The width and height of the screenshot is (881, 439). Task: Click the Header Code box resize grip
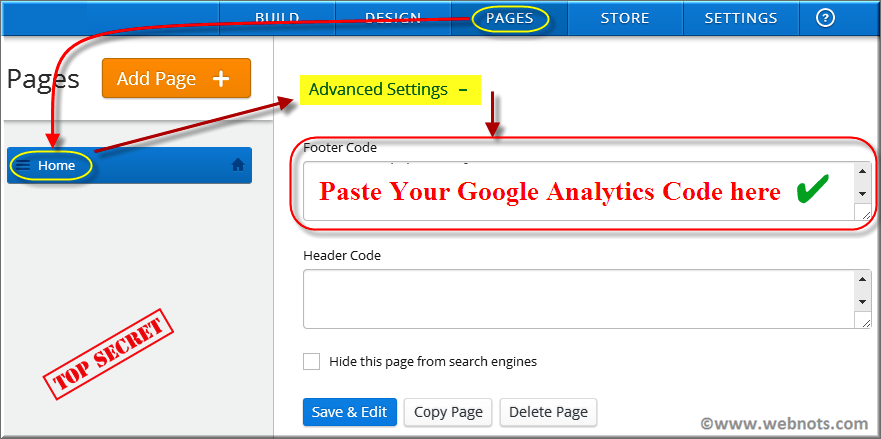pyautogui.click(x=863, y=320)
